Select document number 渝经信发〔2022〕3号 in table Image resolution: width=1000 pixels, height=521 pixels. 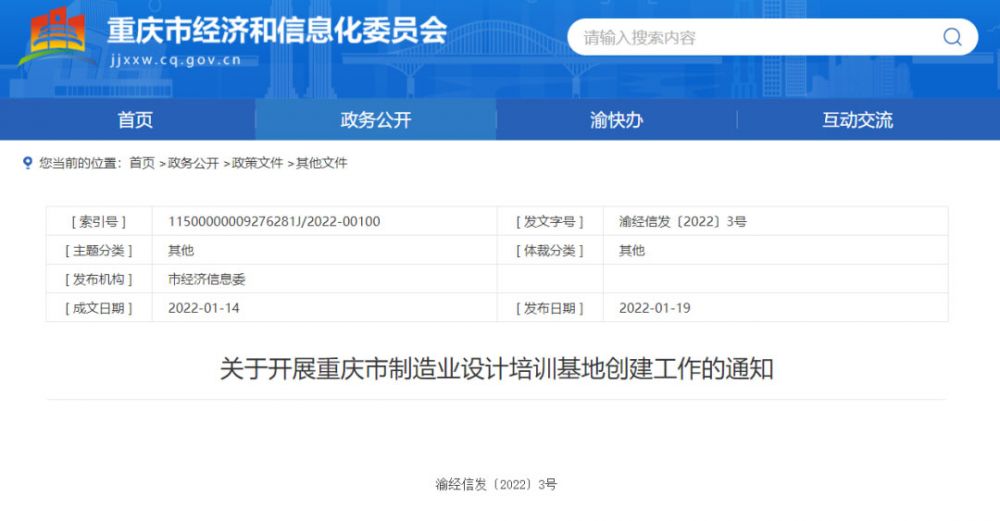tap(682, 221)
